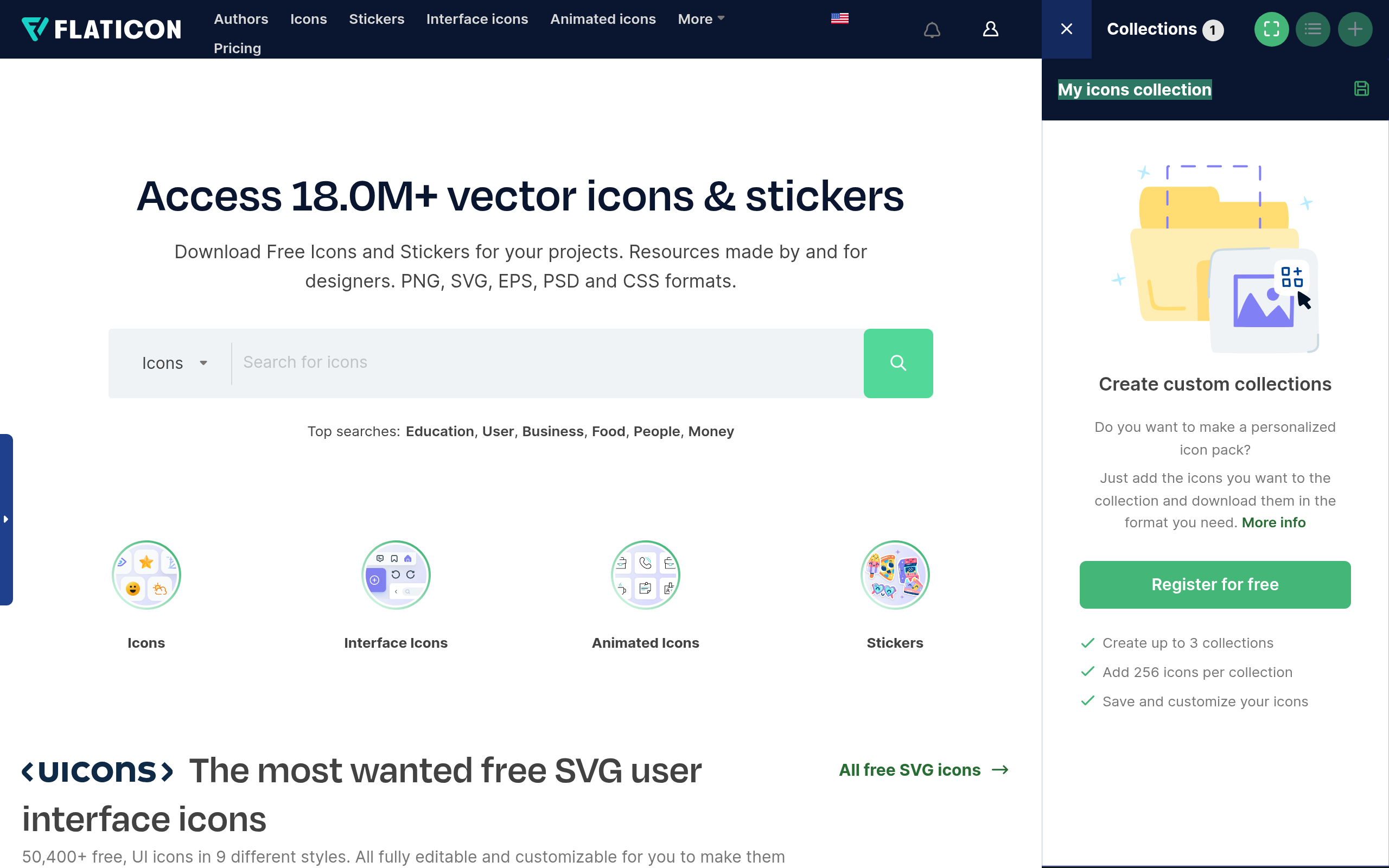Click the Flaticon logo
Screen dimensions: 1389x868
101,29
